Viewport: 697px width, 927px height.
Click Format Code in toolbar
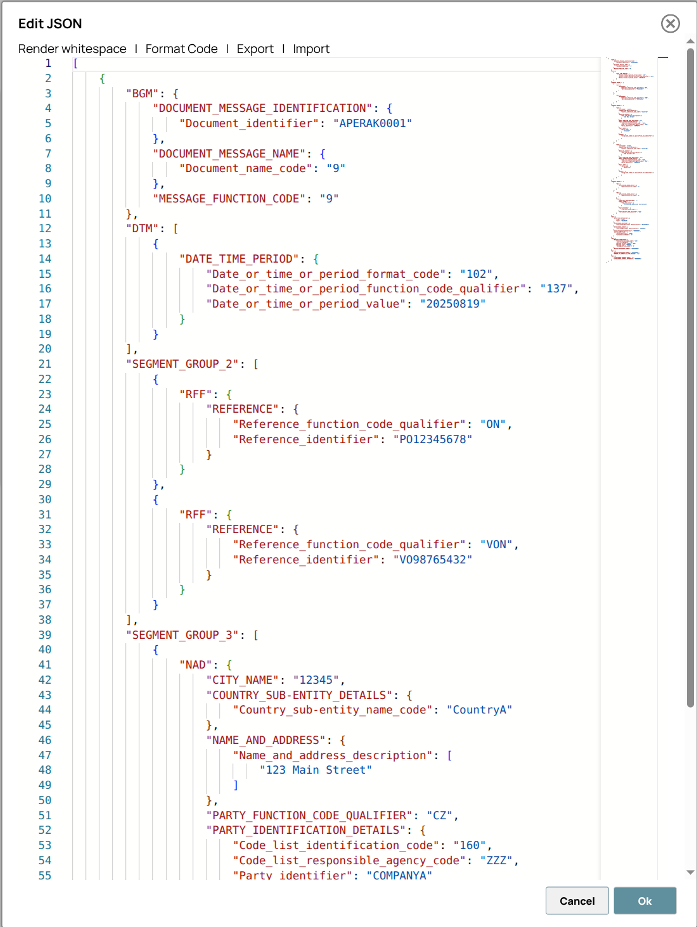pyautogui.click(x=181, y=49)
